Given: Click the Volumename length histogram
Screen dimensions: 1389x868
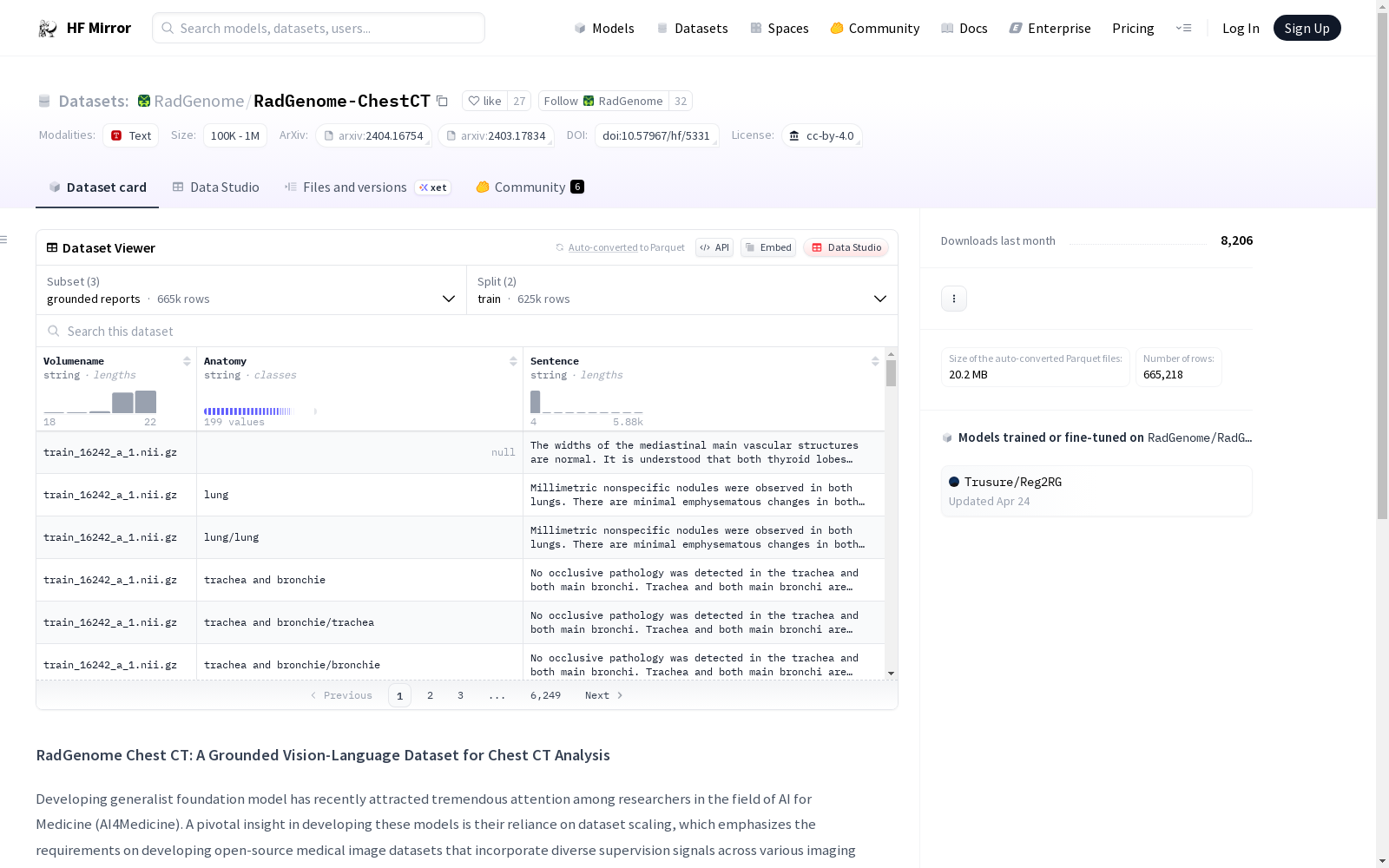Looking at the screenshot, I should 100,402.
